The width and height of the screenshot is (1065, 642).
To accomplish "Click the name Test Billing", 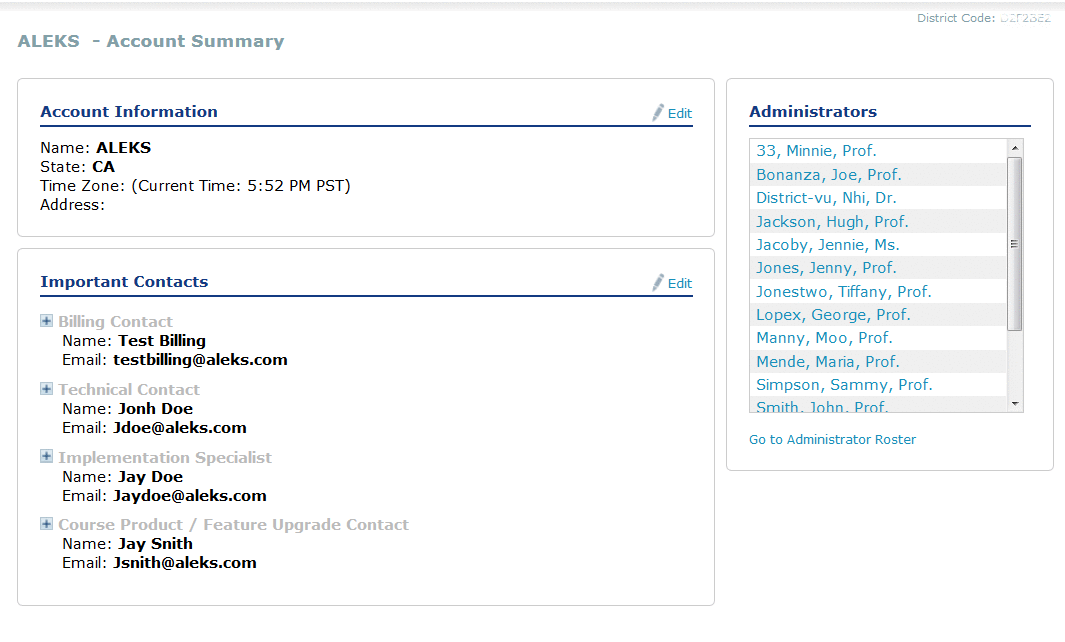I will coord(162,340).
